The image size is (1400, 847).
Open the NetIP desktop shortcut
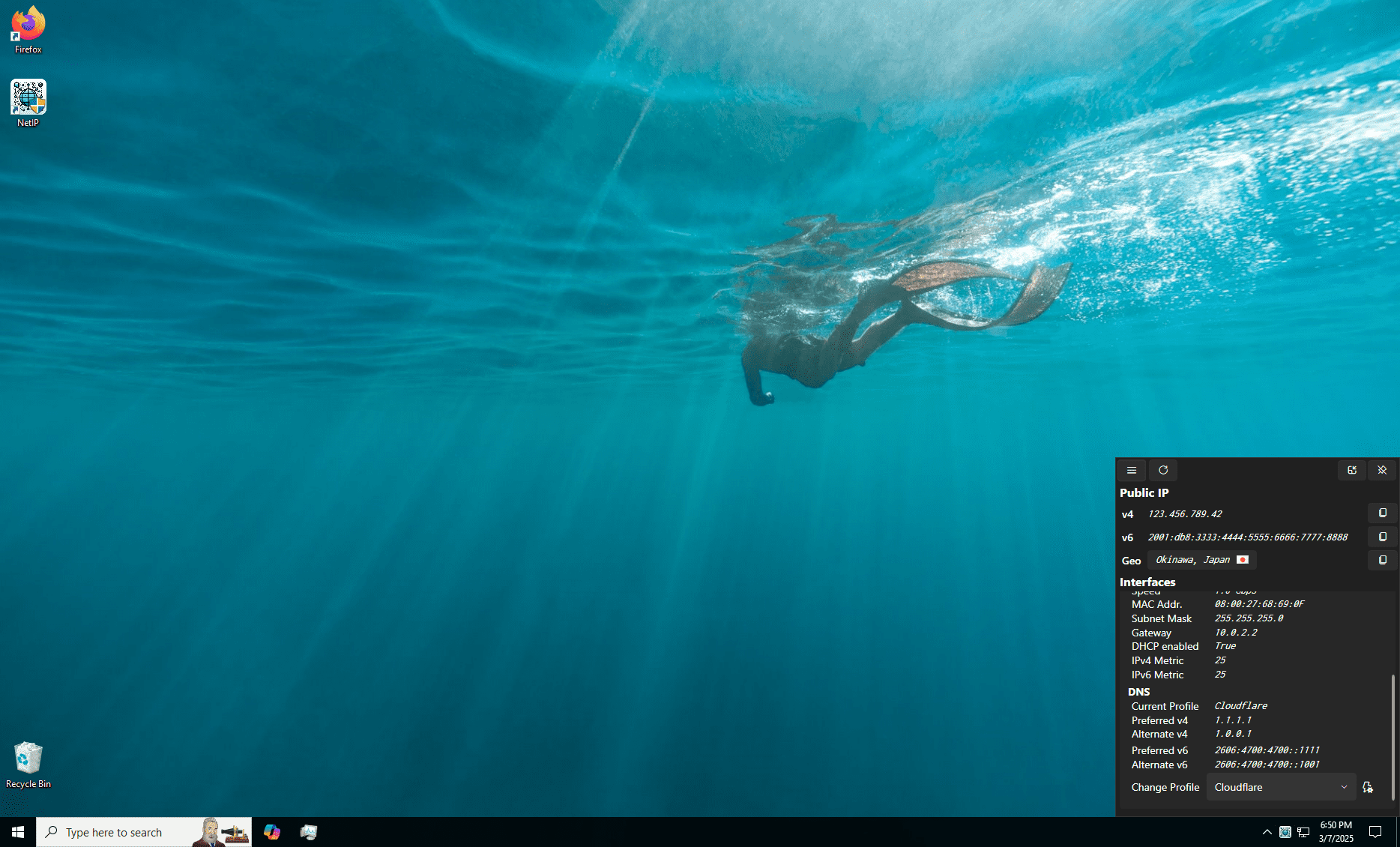pyautogui.click(x=28, y=103)
